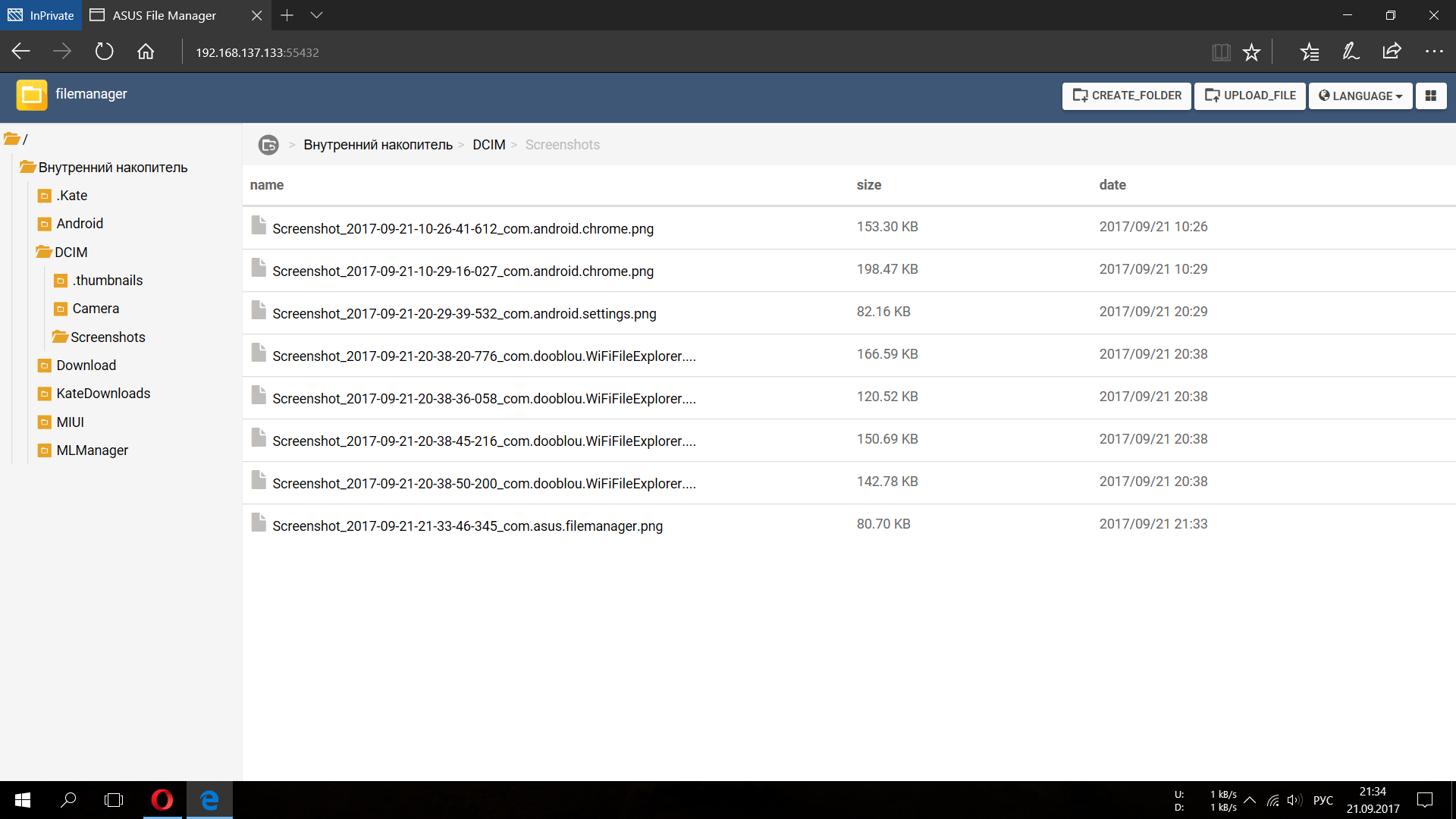Add page to favorites star icon
The height and width of the screenshot is (819, 1456).
1251,52
